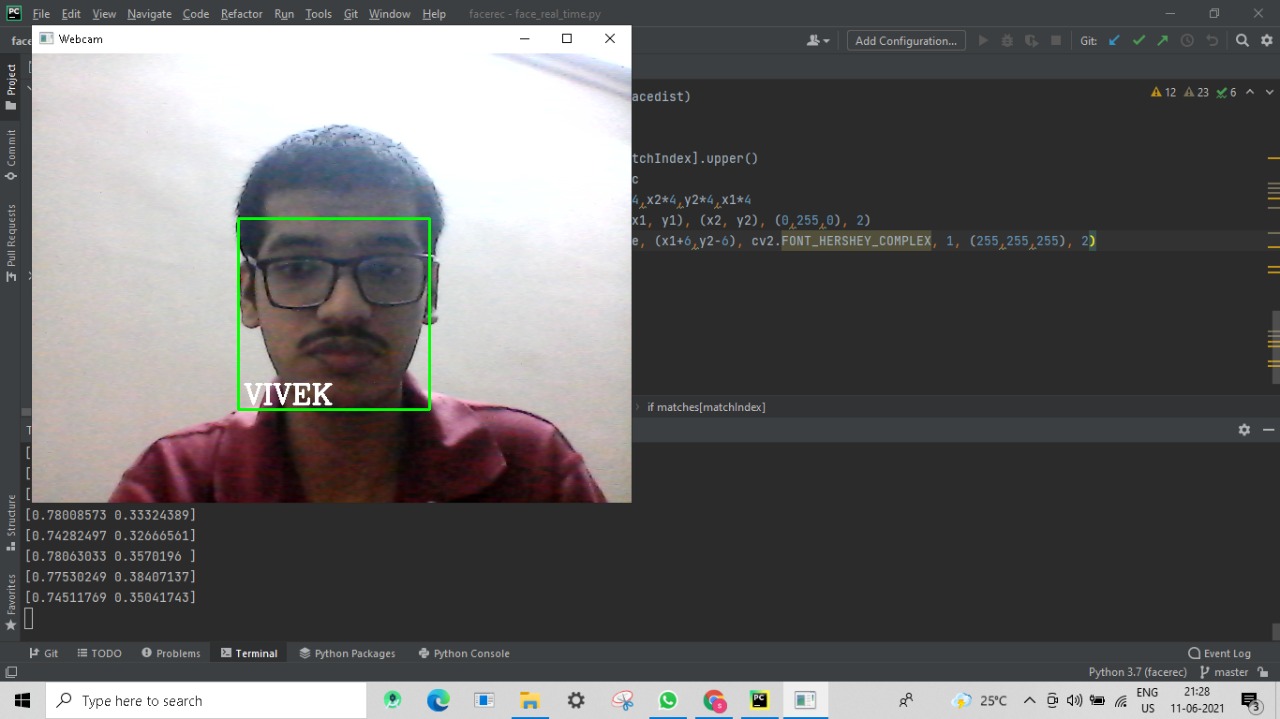
Task: Click the 25°C weather widget
Action: pos(981,700)
